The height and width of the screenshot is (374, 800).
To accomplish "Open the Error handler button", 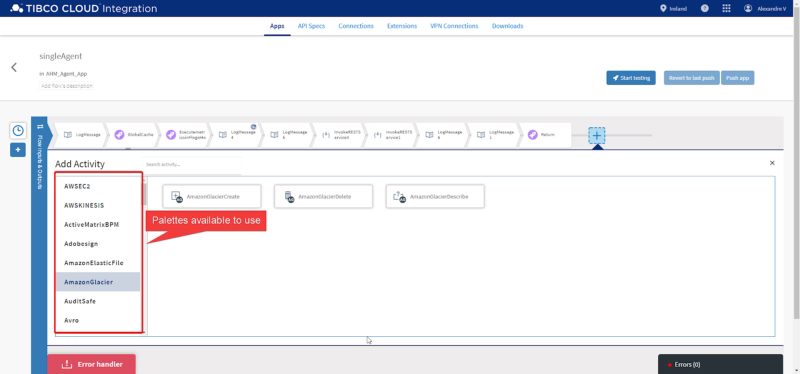I will (x=92, y=364).
